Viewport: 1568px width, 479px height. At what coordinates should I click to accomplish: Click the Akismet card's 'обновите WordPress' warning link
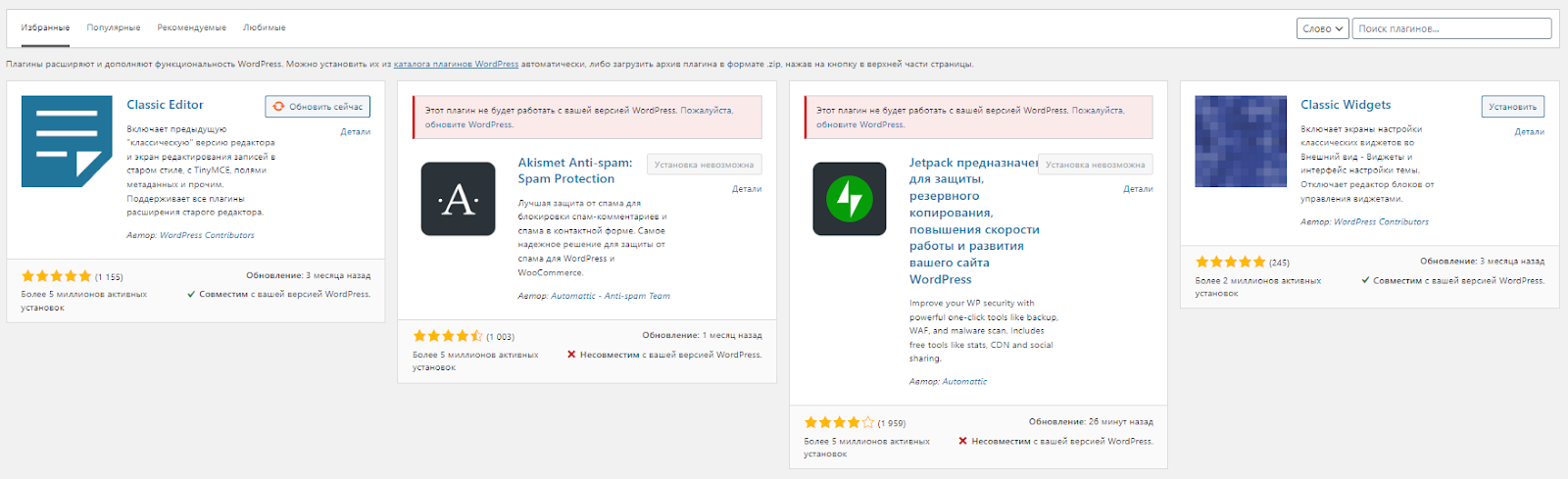[468, 124]
